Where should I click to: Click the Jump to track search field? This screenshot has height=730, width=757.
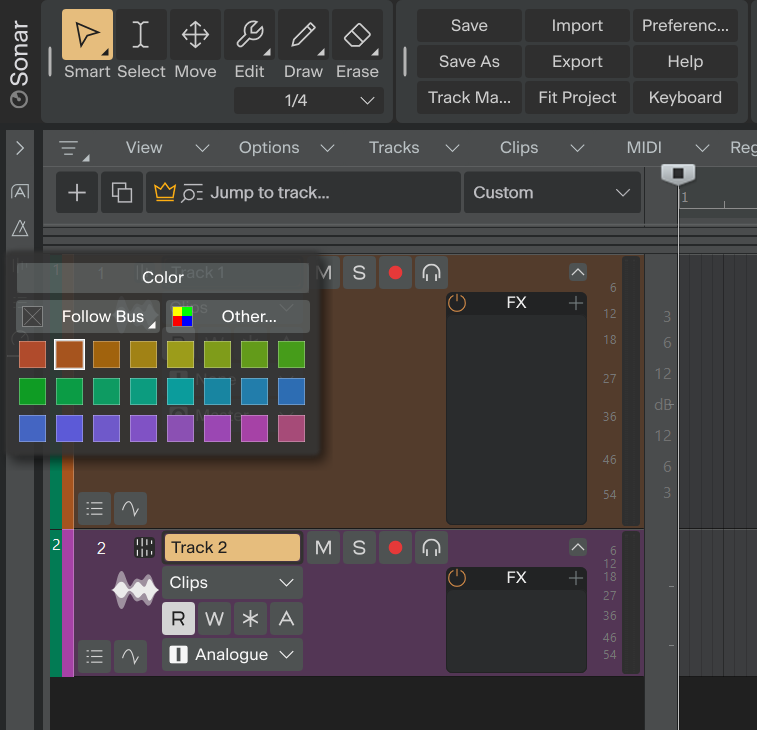(303, 193)
